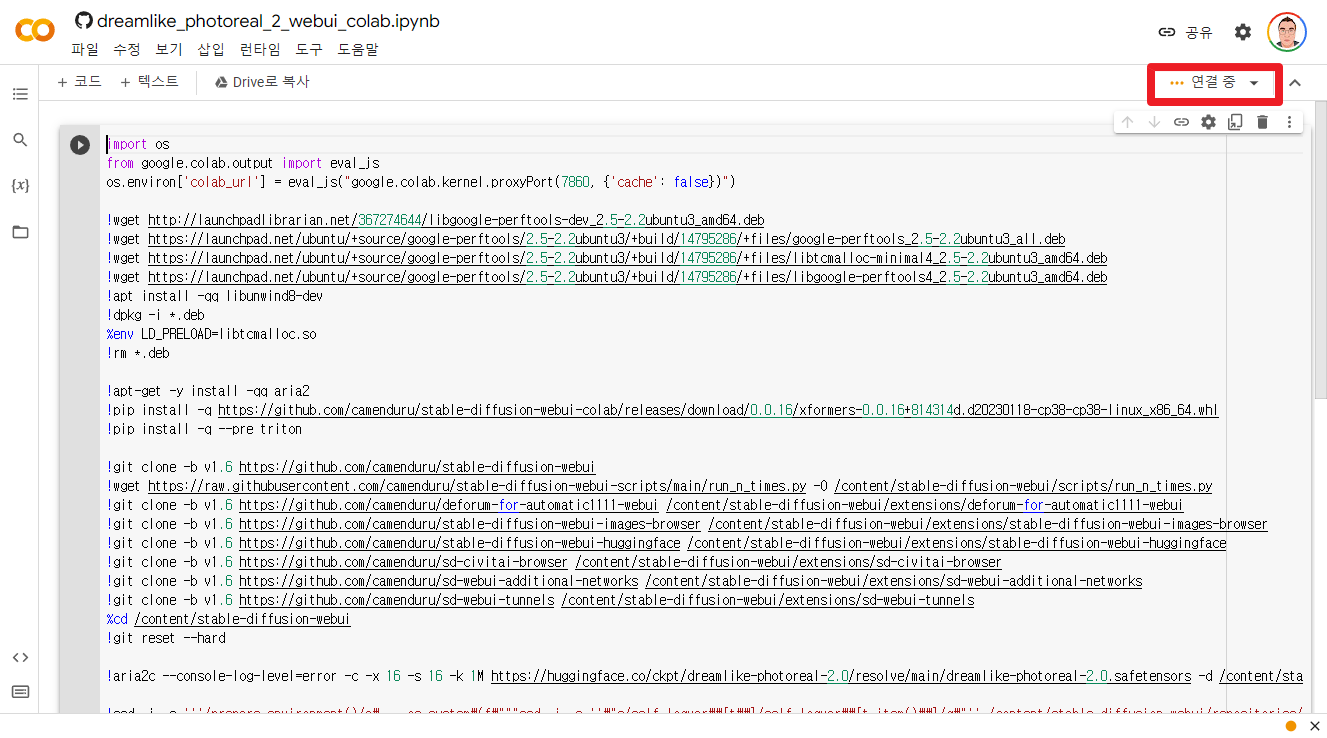Open the sd-civitai-browser repo link
This screenshot has height=738, width=1327.
pyautogui.click(x=403, y=562)
